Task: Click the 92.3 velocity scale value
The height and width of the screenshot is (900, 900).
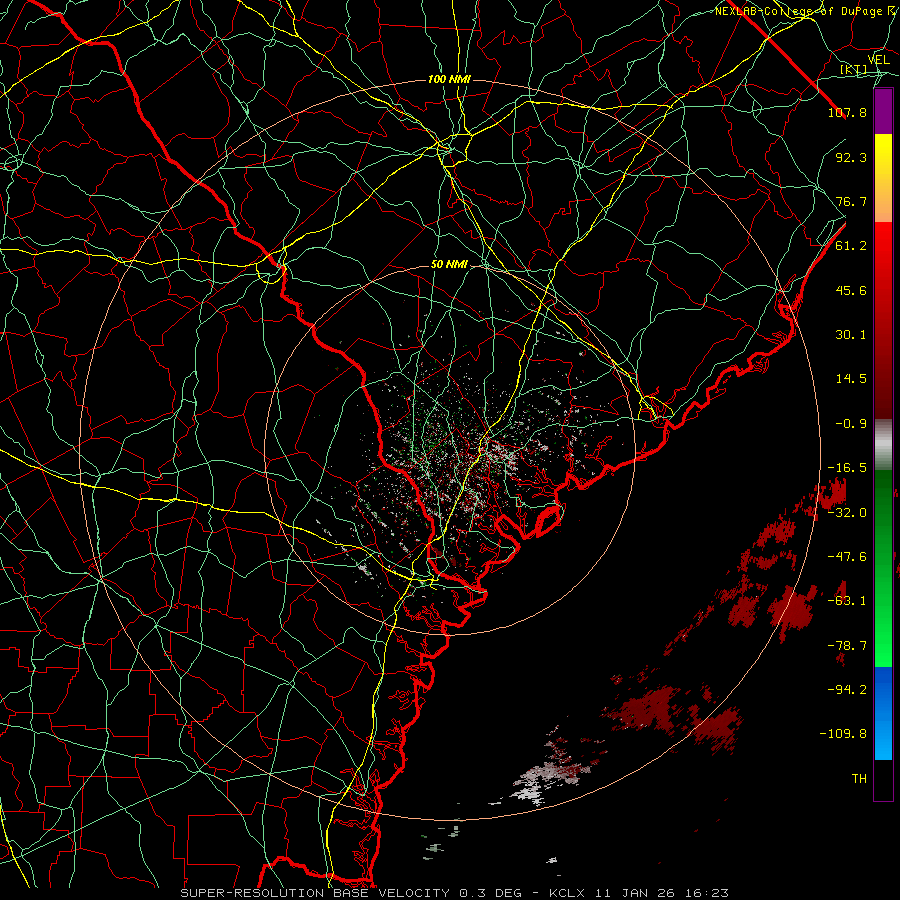Action: [851, 157]
